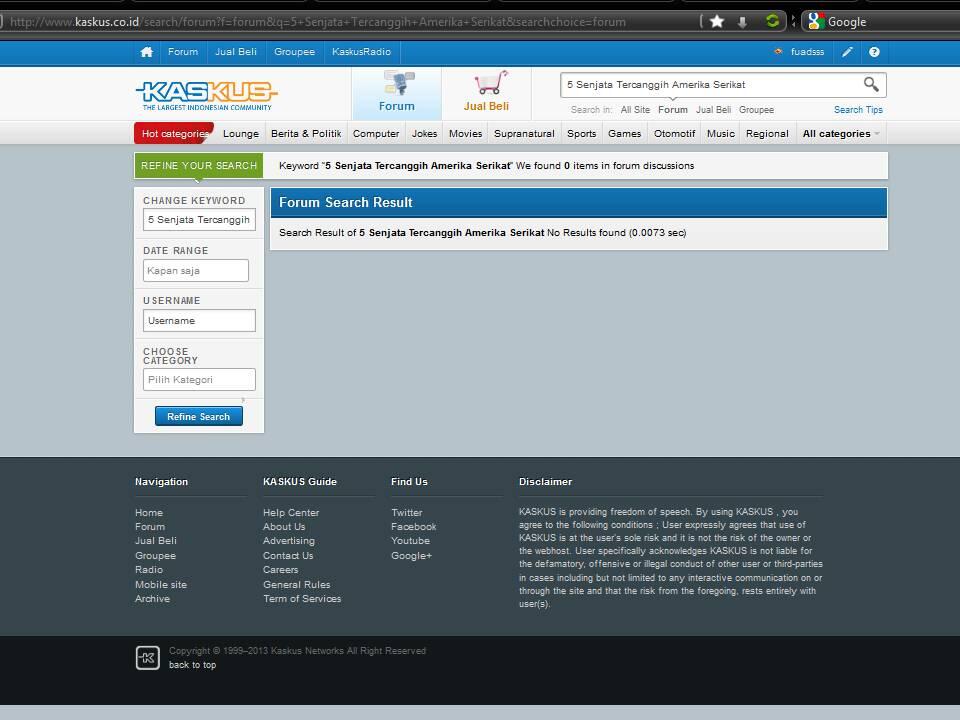Set search scope to Jual Beli

coord(713,110)
